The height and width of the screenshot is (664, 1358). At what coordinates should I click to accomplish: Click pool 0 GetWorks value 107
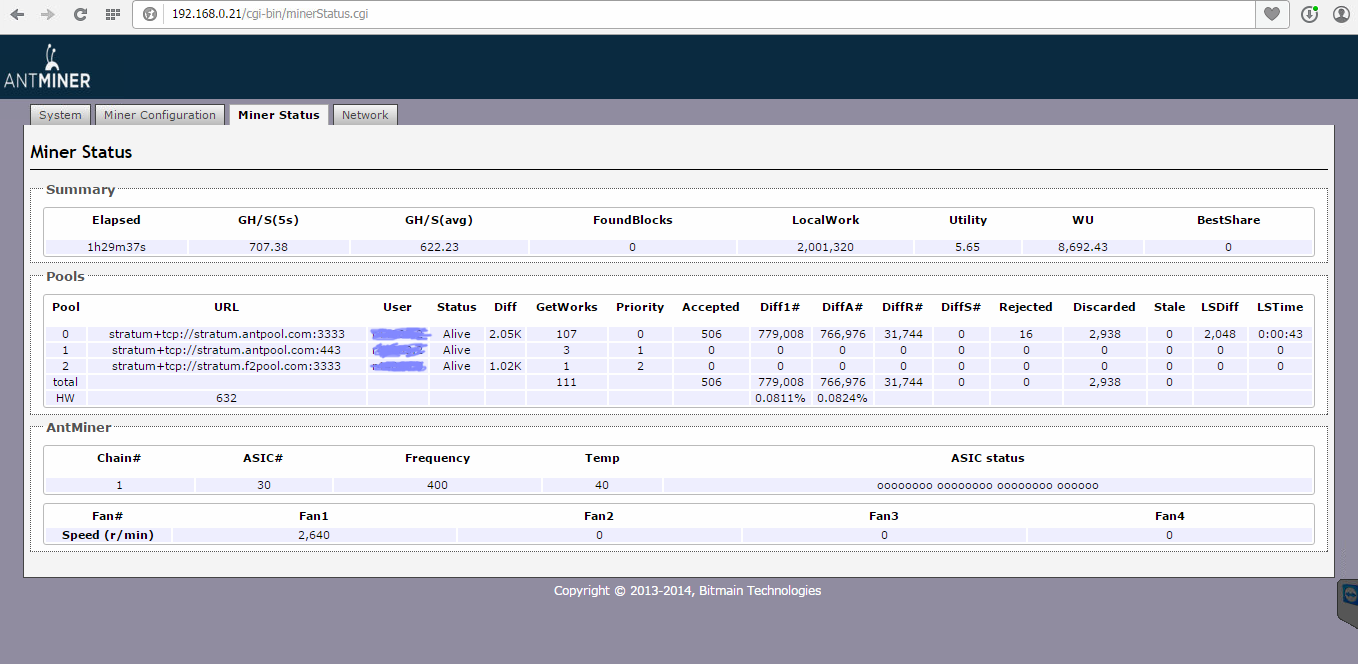566,334
